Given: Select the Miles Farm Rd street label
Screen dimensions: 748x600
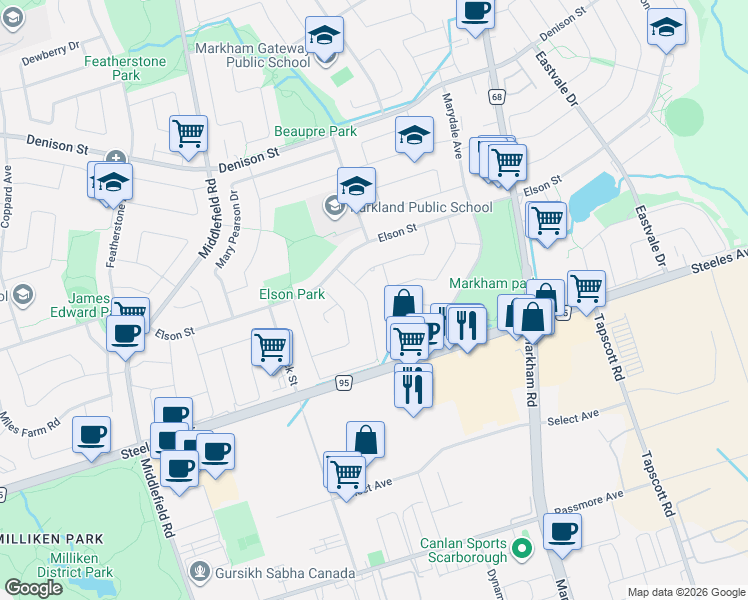Looking at the screenshot, I should [x=30, y=425].
